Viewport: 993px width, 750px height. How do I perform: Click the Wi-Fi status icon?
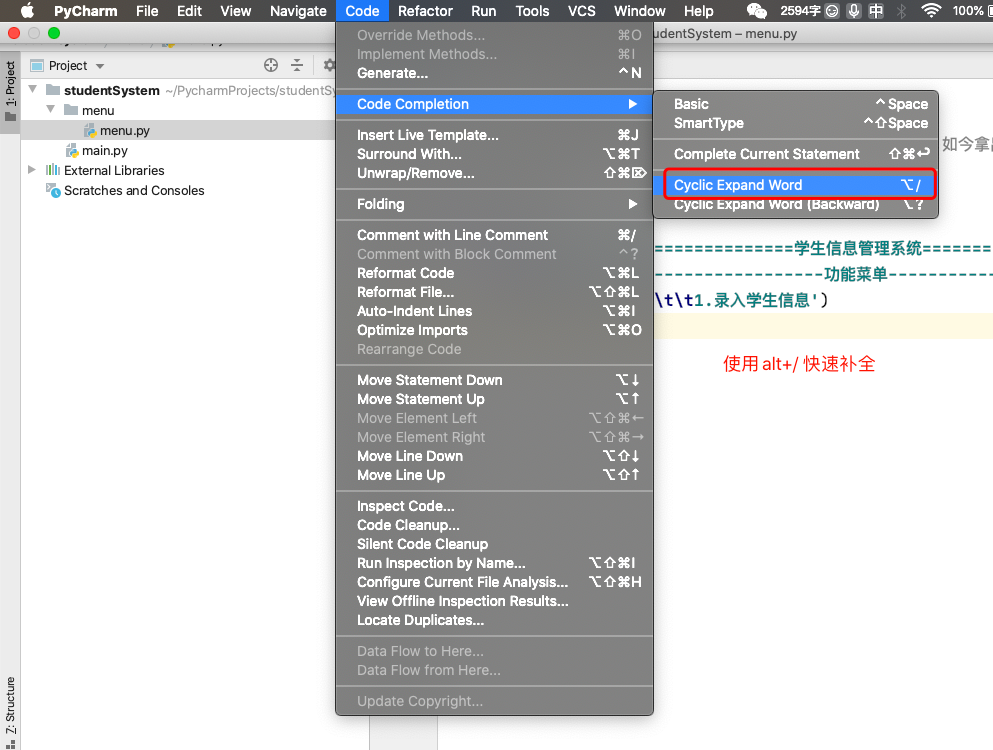tap(930, 11)
